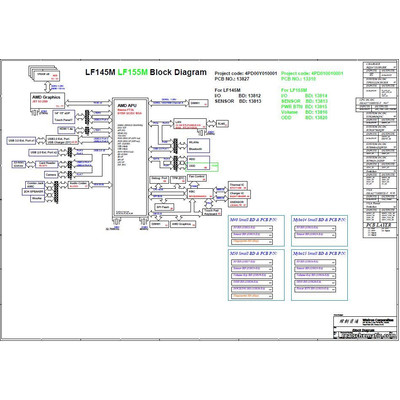Screen dimensions: 400x400
Task: Click the Camera block
Action: coord(51,175)
